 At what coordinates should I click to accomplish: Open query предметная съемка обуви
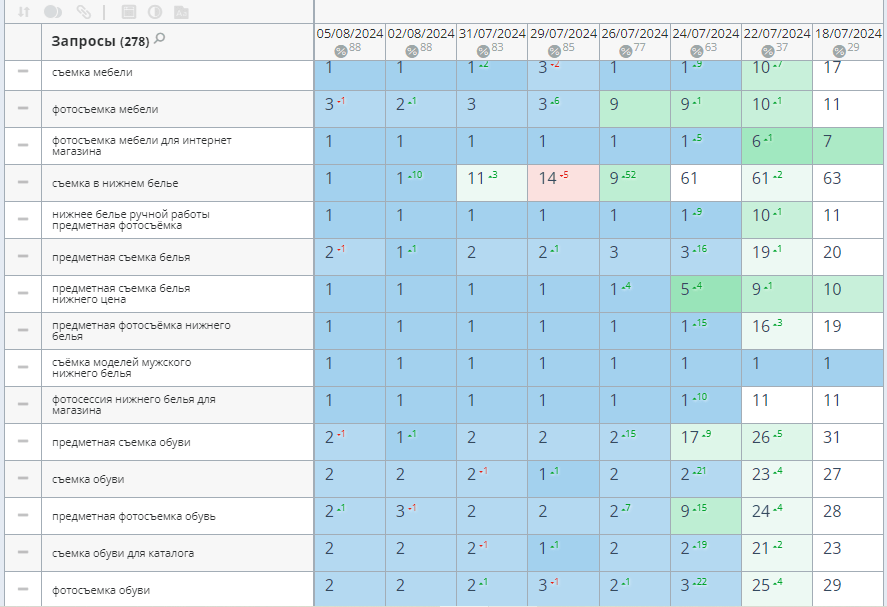(121, 442)
